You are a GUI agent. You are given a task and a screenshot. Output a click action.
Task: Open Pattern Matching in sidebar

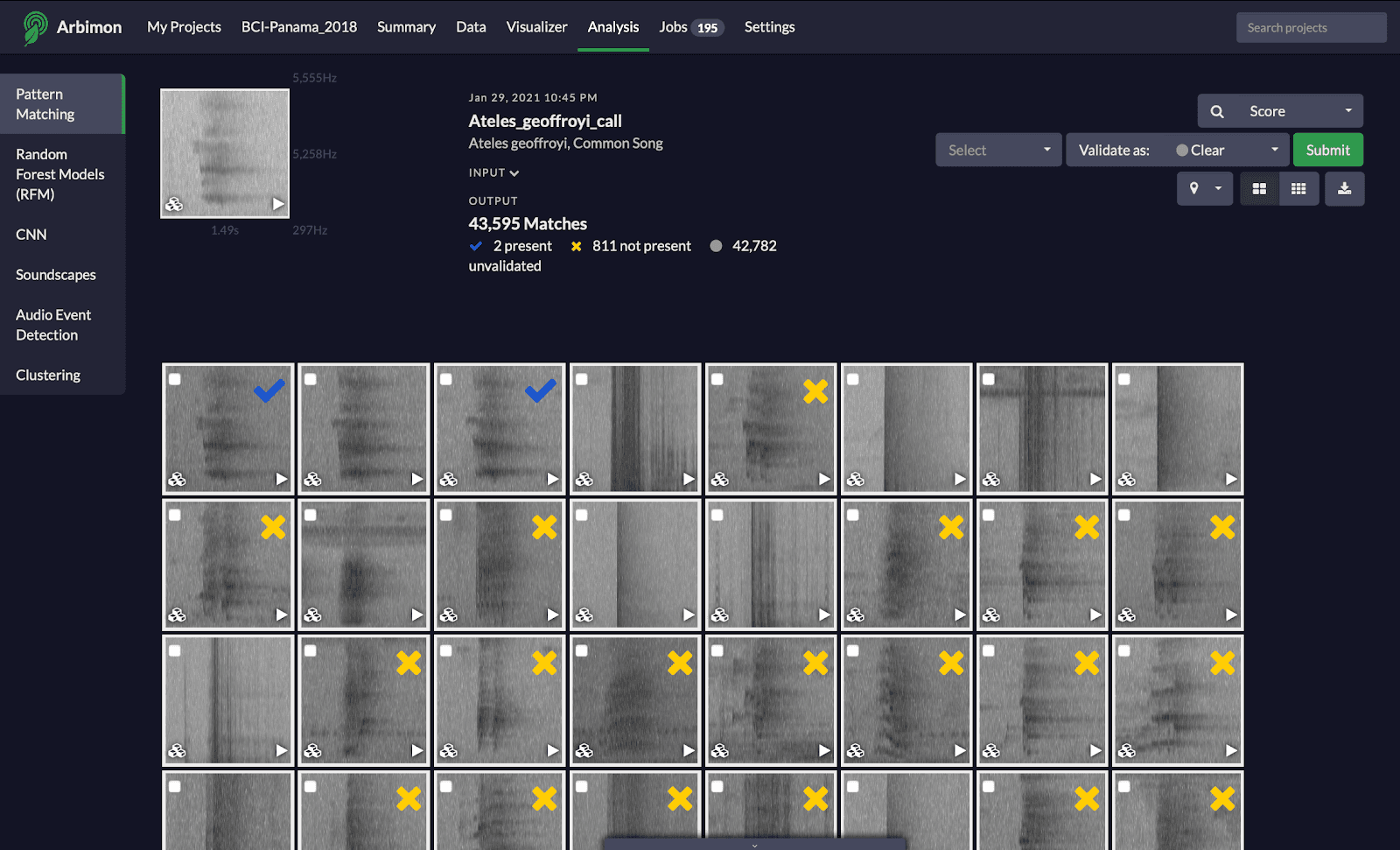tap(62, 104)
